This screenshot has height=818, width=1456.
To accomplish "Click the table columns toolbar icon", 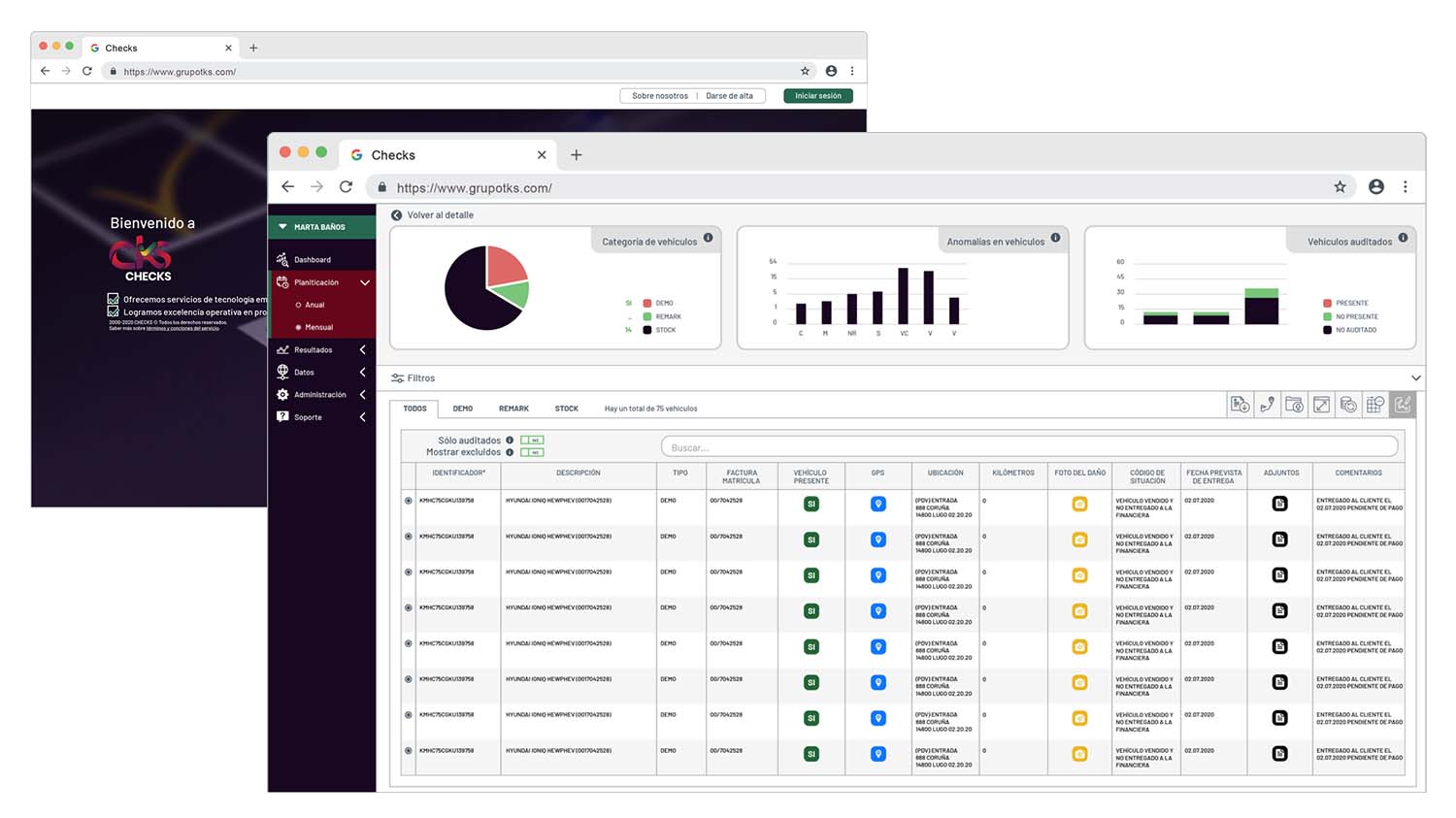I will (1375, 406).
